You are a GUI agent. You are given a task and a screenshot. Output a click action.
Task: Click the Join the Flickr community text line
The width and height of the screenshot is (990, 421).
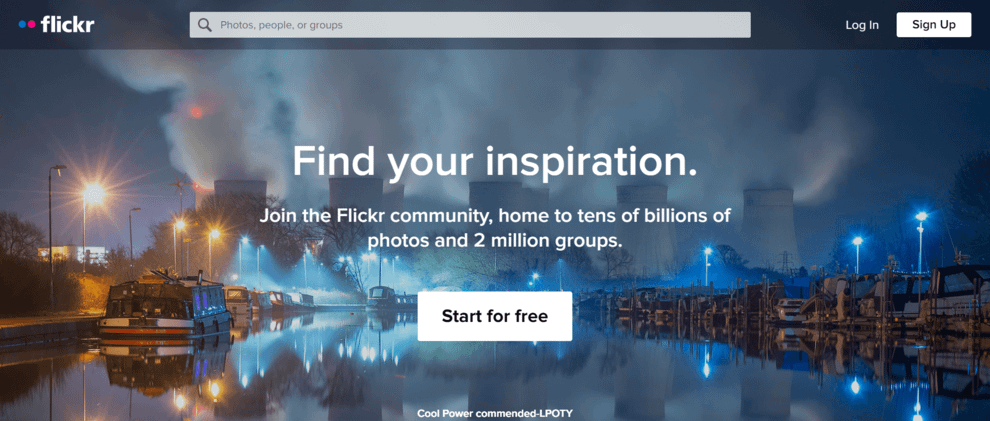[x=495, y=216]
